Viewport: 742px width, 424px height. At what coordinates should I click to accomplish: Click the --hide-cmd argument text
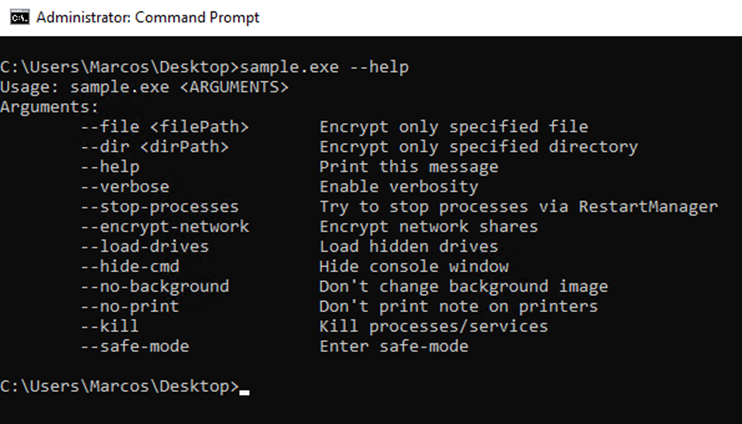coord(130,266)
